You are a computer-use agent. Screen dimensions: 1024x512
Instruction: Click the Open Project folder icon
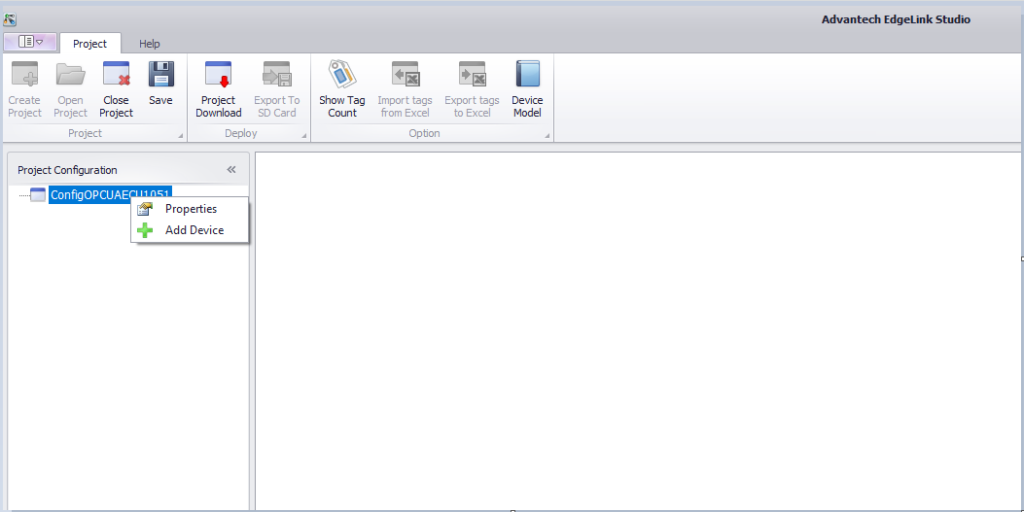coord(71,74)
